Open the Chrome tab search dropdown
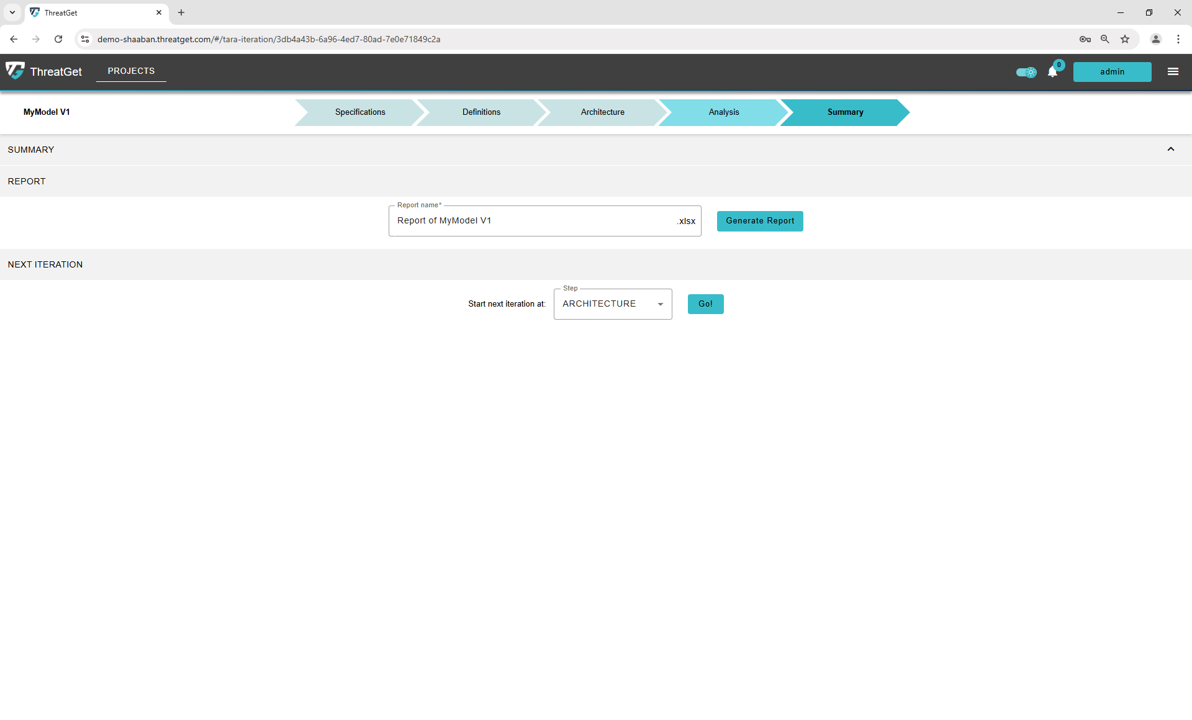Viewport: 1192px width, 720px height. coord(12,13)
